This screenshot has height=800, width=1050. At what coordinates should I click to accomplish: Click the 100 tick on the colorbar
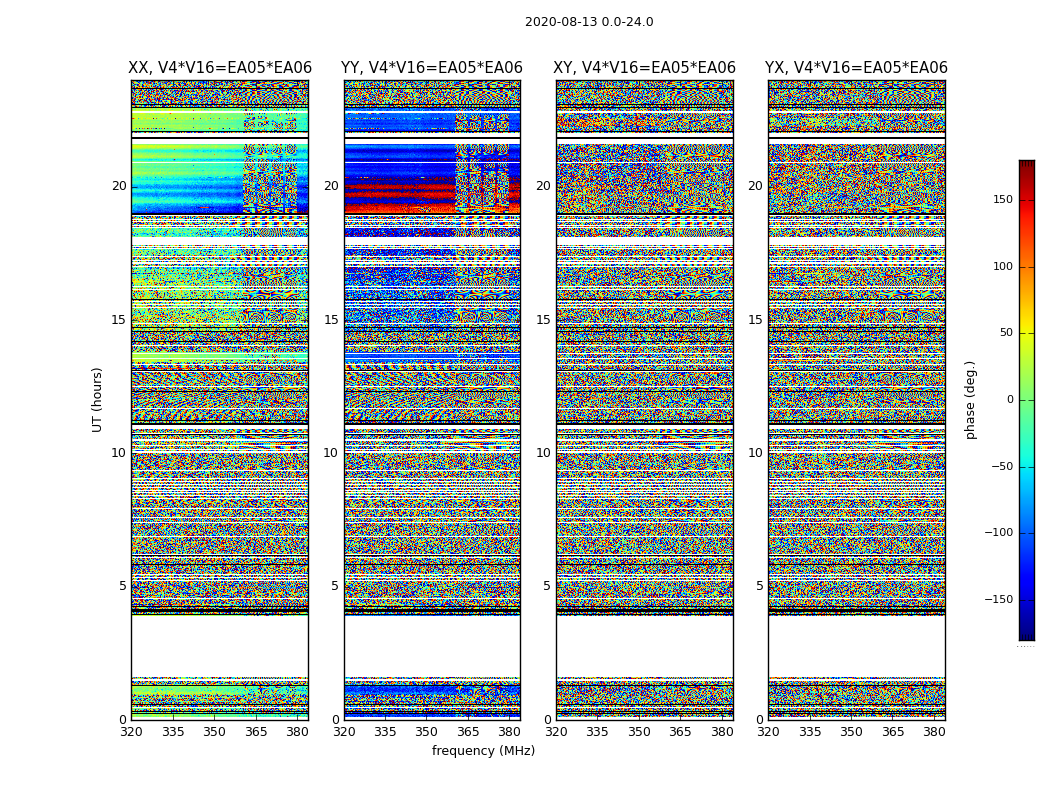[x=1003, y=266]
